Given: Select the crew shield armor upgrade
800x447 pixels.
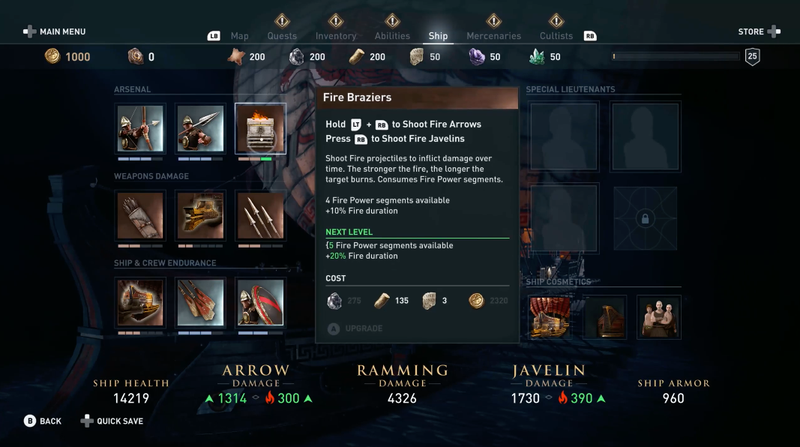Looking at the screenshot, I should click(260, 302).
